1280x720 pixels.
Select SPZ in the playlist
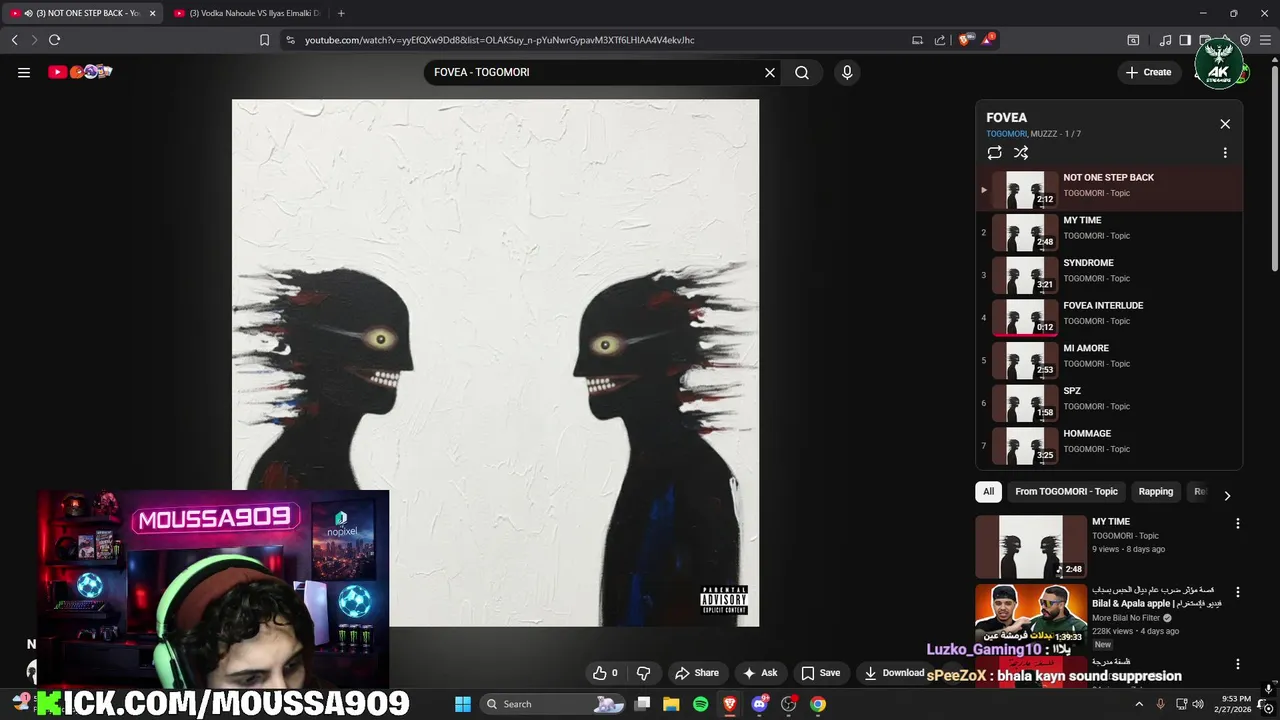click(1109, 403)
